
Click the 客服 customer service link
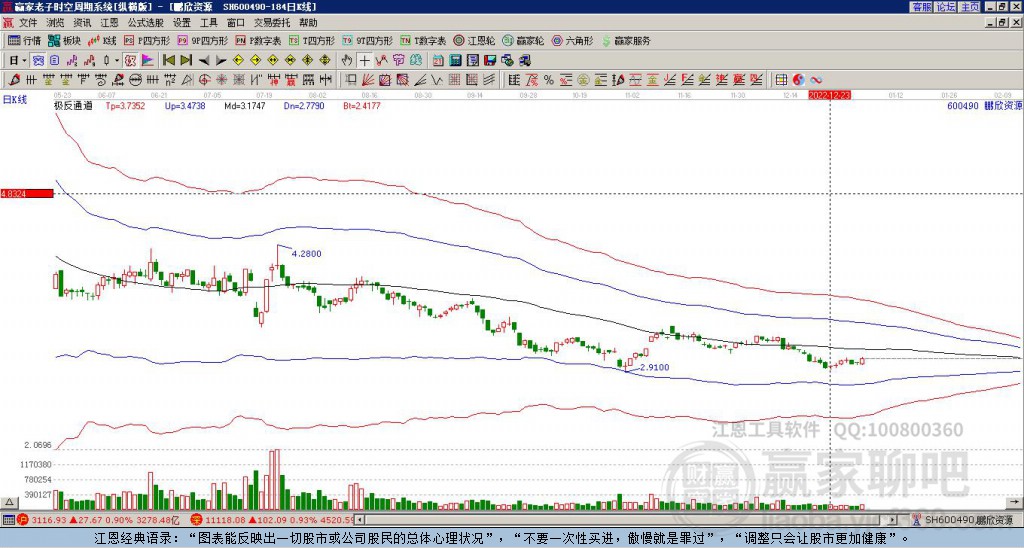point(921,7)
